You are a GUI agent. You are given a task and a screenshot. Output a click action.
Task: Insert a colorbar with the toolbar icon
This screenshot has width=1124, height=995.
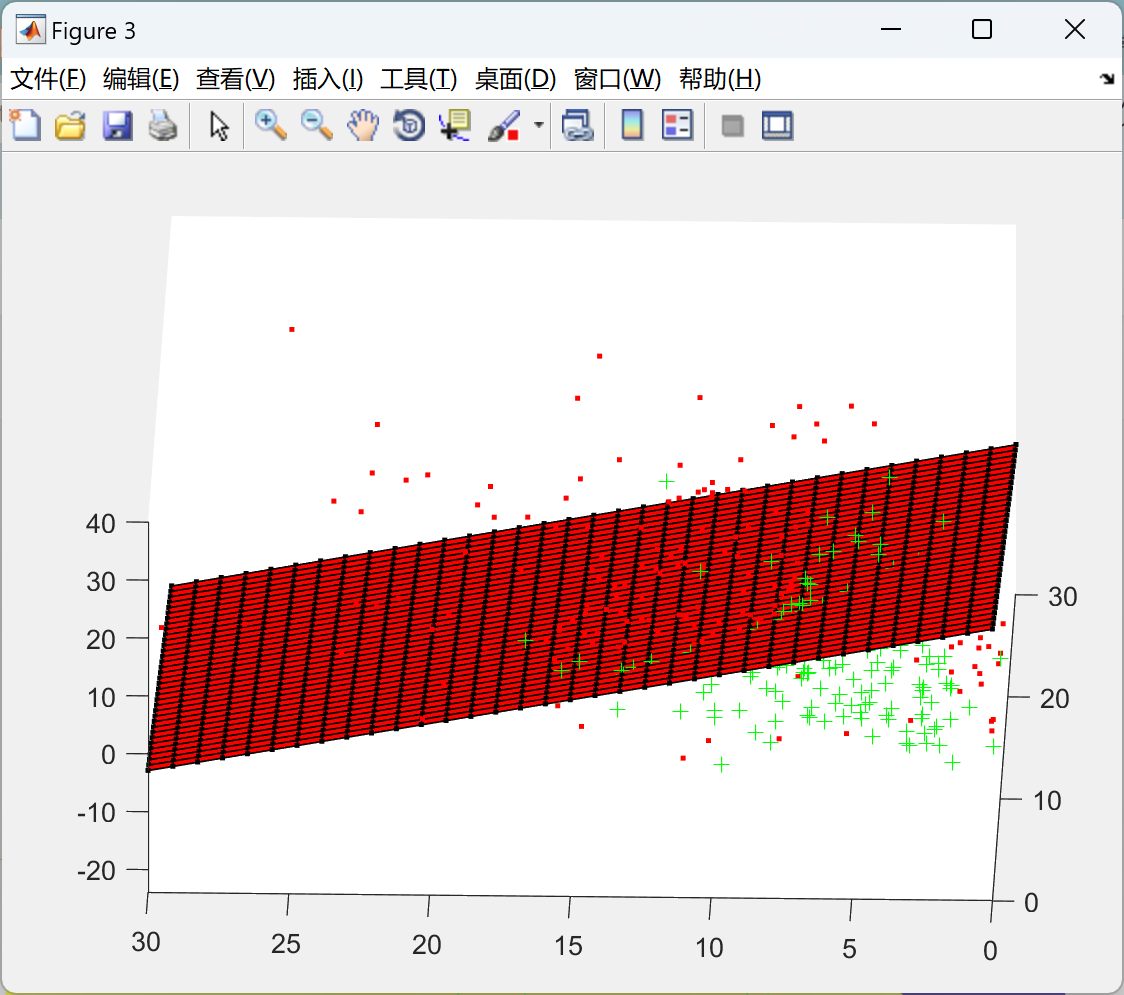(632, 125)
